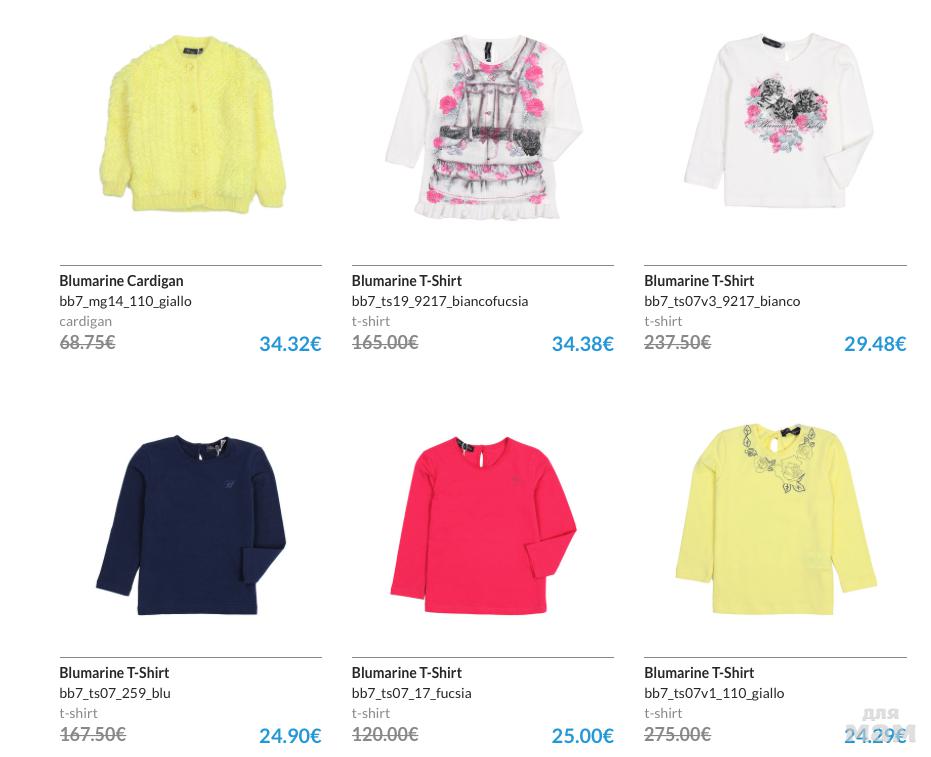Click product code bb7_ts07_259_blu
Image resolution: width=931 pixels, height=757 pixels.
pyautogui.click(x=115, y=693)
